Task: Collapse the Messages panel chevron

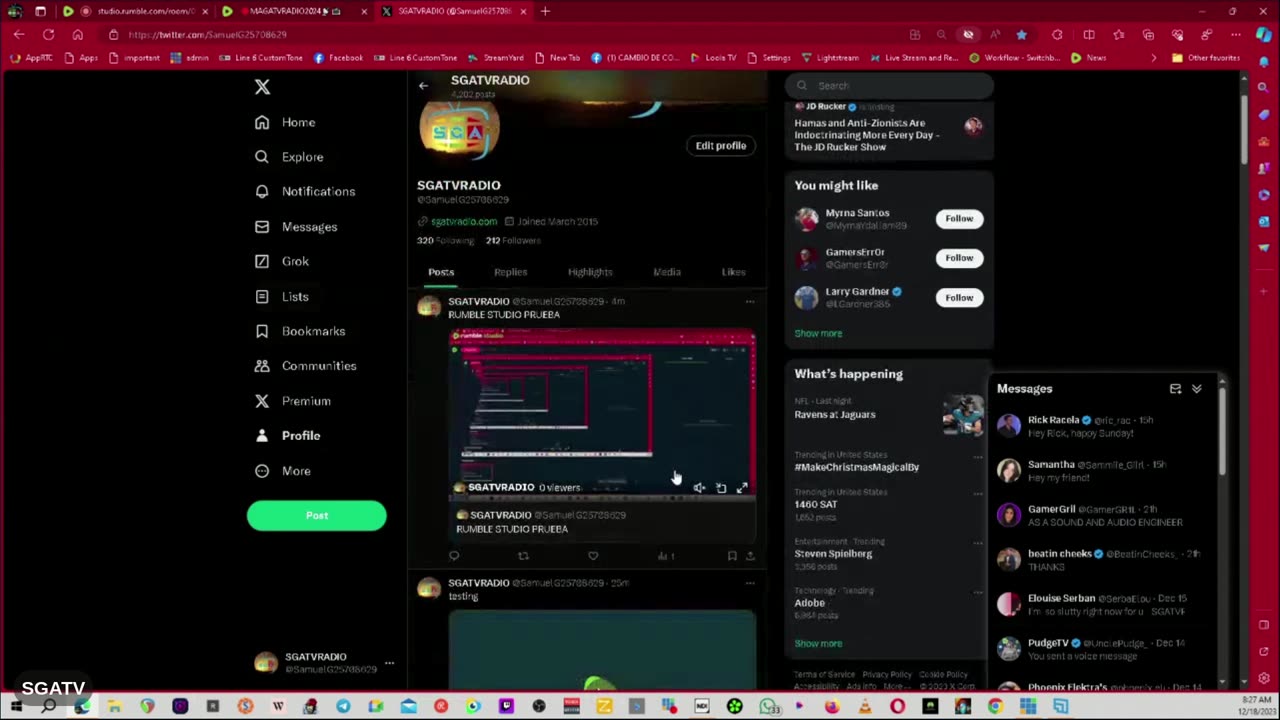Action: (x=1197, y=389)
